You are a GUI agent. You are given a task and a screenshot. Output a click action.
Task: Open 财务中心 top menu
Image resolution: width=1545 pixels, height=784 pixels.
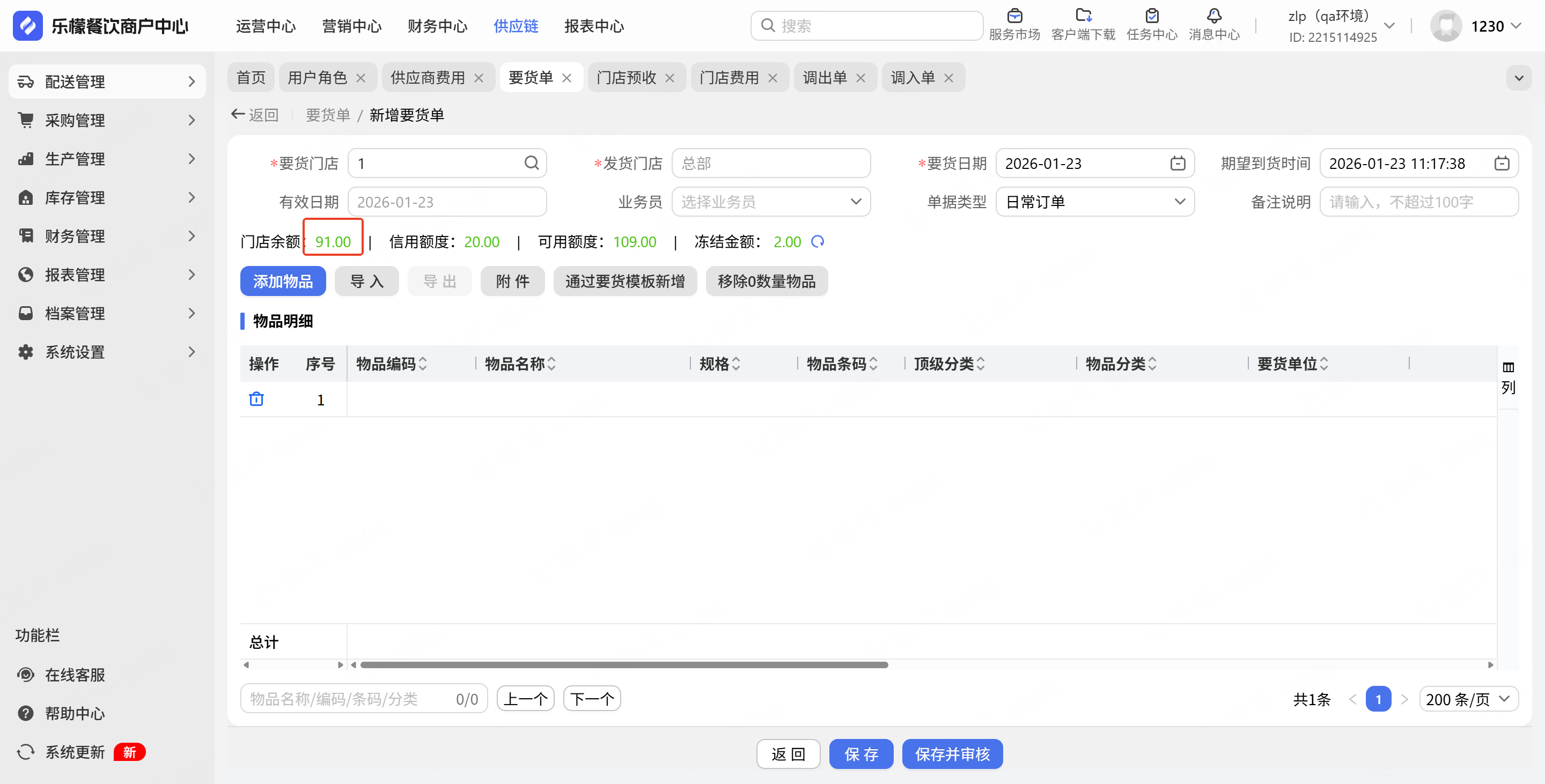point(437,26)
